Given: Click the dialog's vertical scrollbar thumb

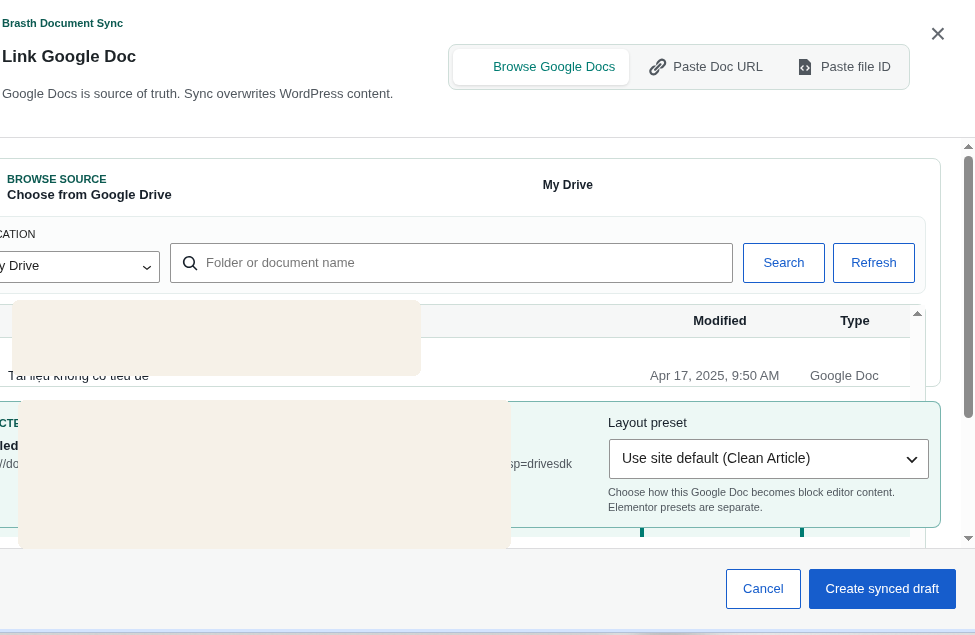Looking at the screenshot, I should [x=968, y=287].
